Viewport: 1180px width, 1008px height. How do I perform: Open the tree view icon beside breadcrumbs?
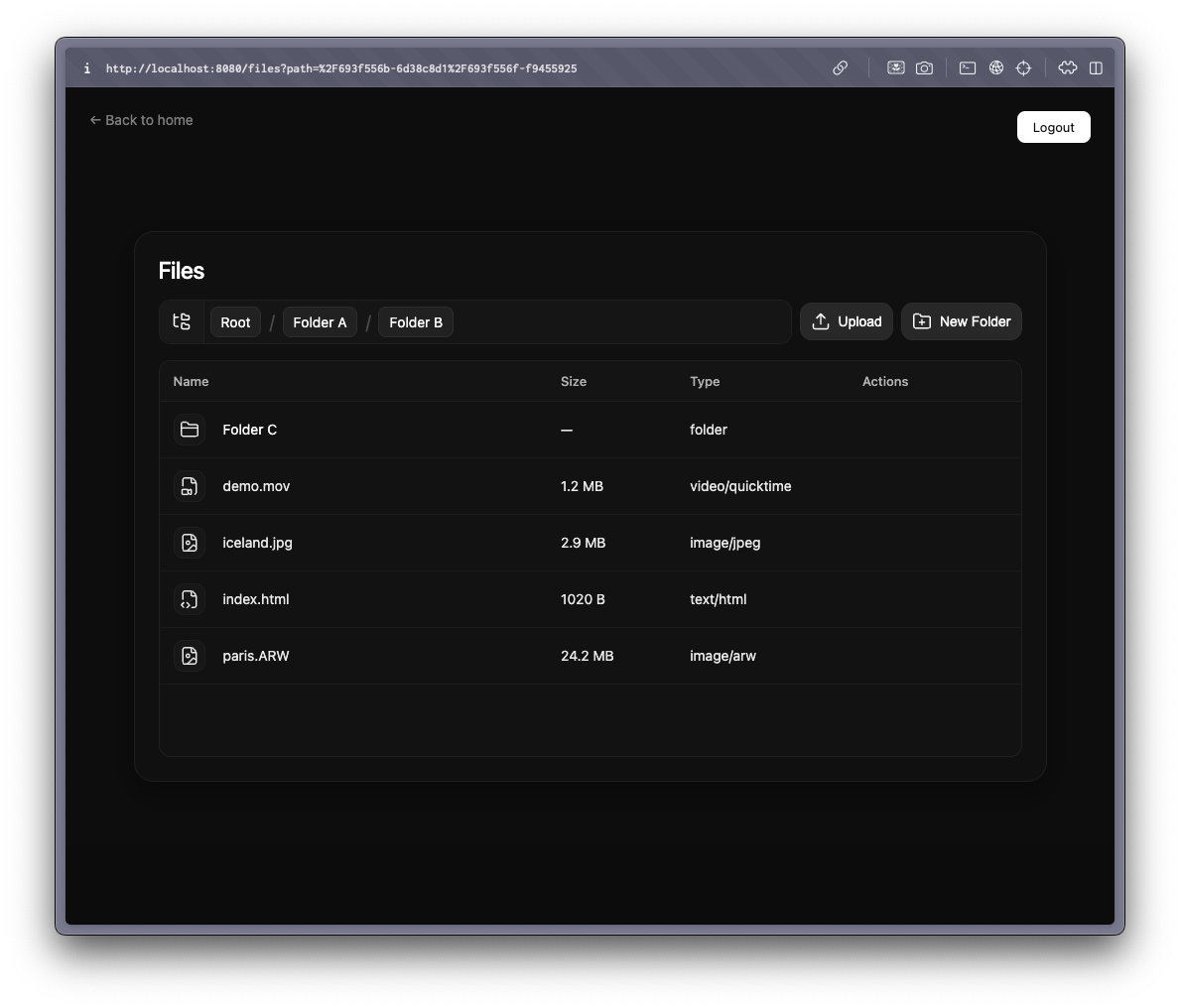[x=182, y=321]
